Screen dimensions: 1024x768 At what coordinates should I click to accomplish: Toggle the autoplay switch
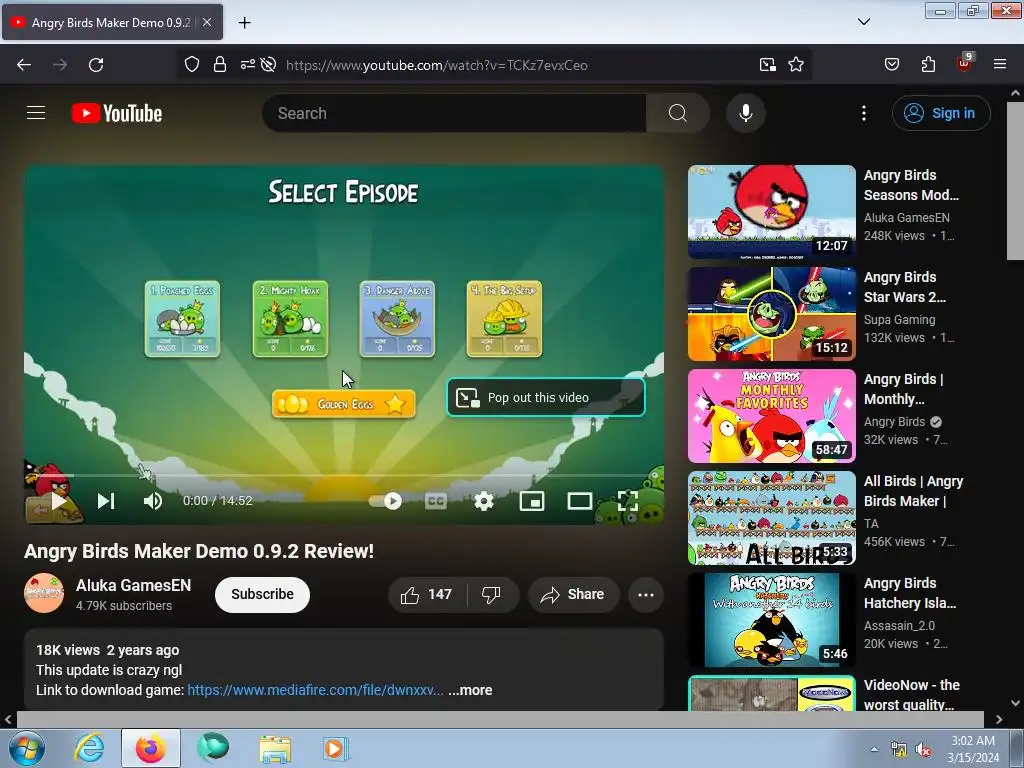pos(385,501)
